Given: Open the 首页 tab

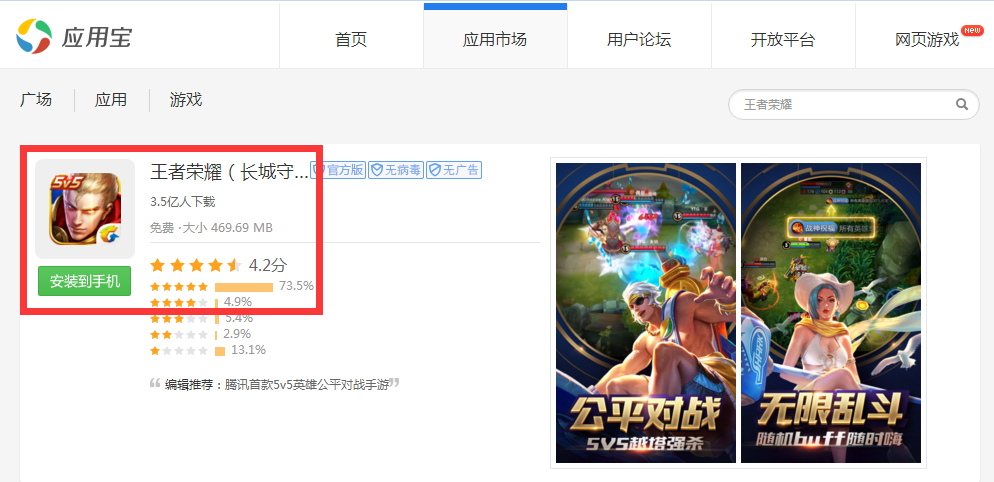Looking at the screenshot, I should pos(351,40).
